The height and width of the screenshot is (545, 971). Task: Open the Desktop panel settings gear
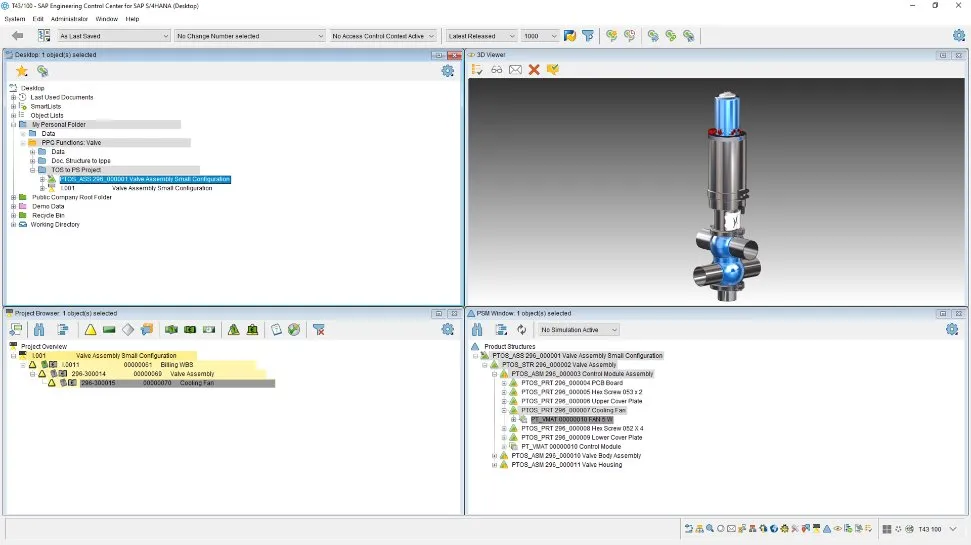447,71
